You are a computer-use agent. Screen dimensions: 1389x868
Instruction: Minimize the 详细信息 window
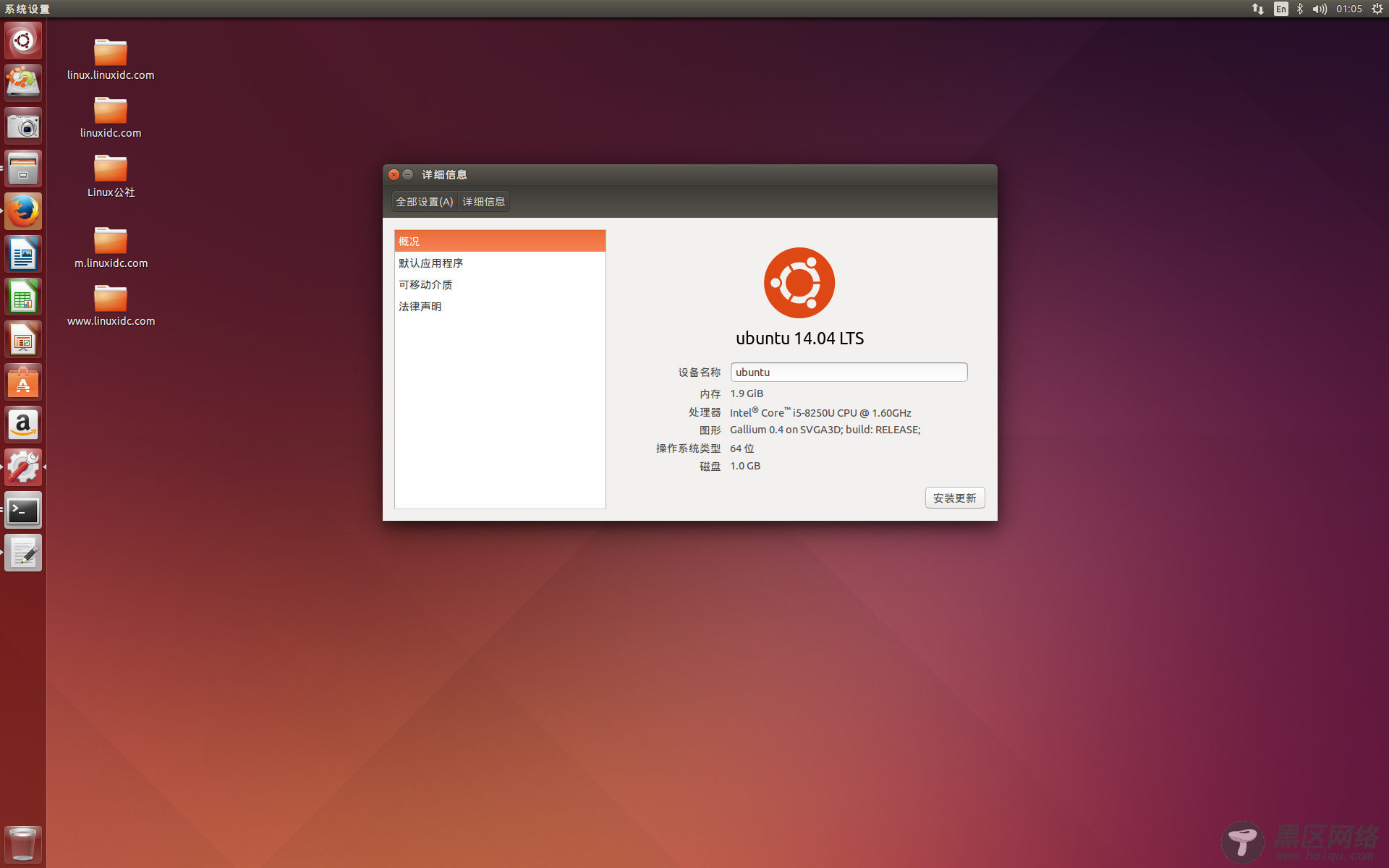tap(408, 174)
